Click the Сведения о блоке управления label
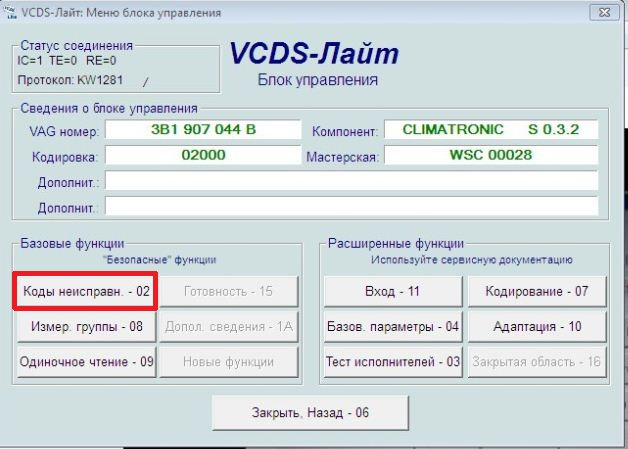 pos(109,108)
